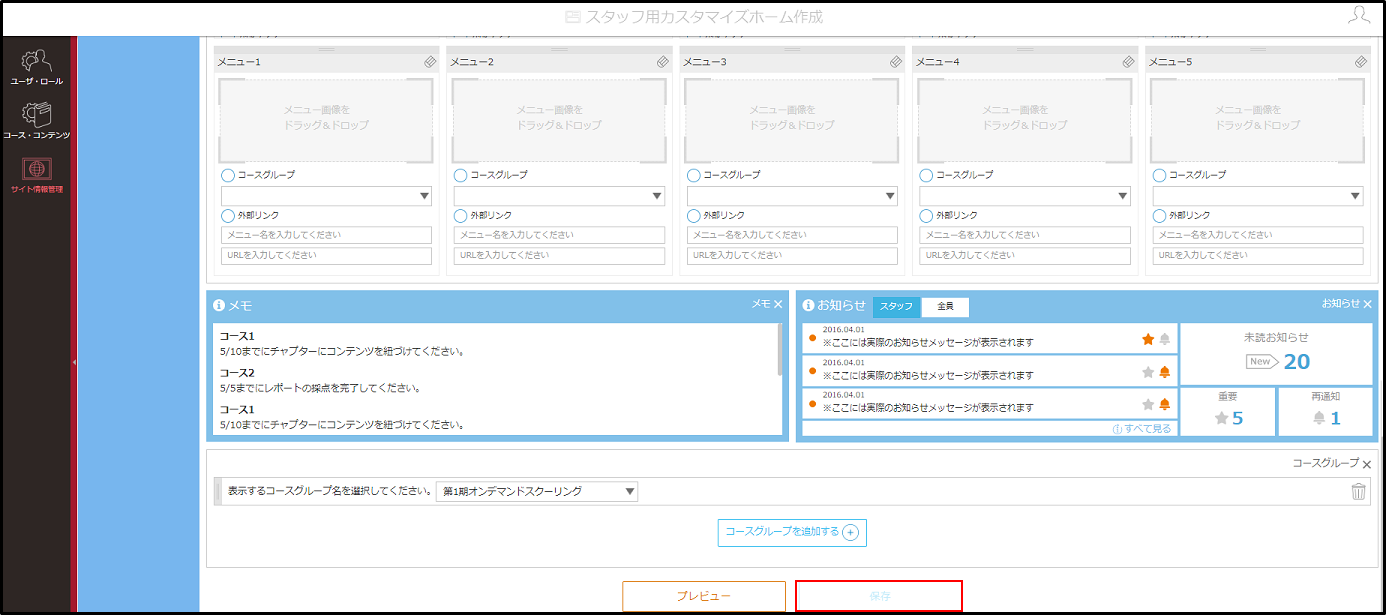Click コースグループを追加する button
Image resolution: width=1386 pixels, height=615 pixels.
pyautogui.click(x=792, y=532)
